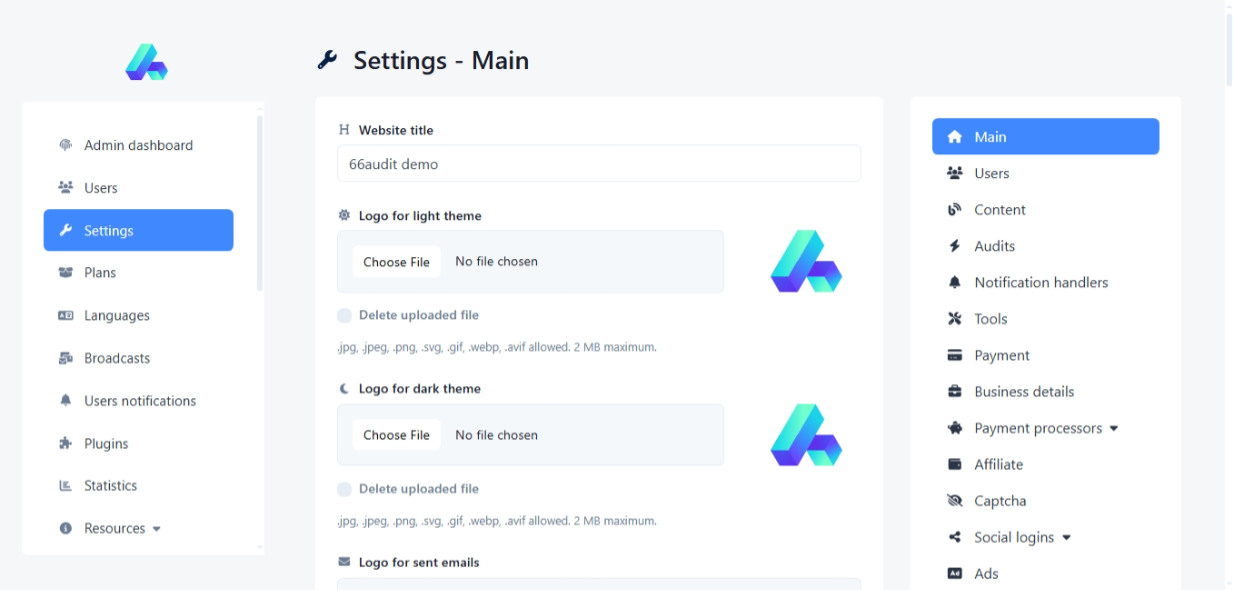Image resolution: width=1234 pixels, height=590 pixels.
Task: Click the Audits lightning bolt icon
Action: tap(954, 246)
